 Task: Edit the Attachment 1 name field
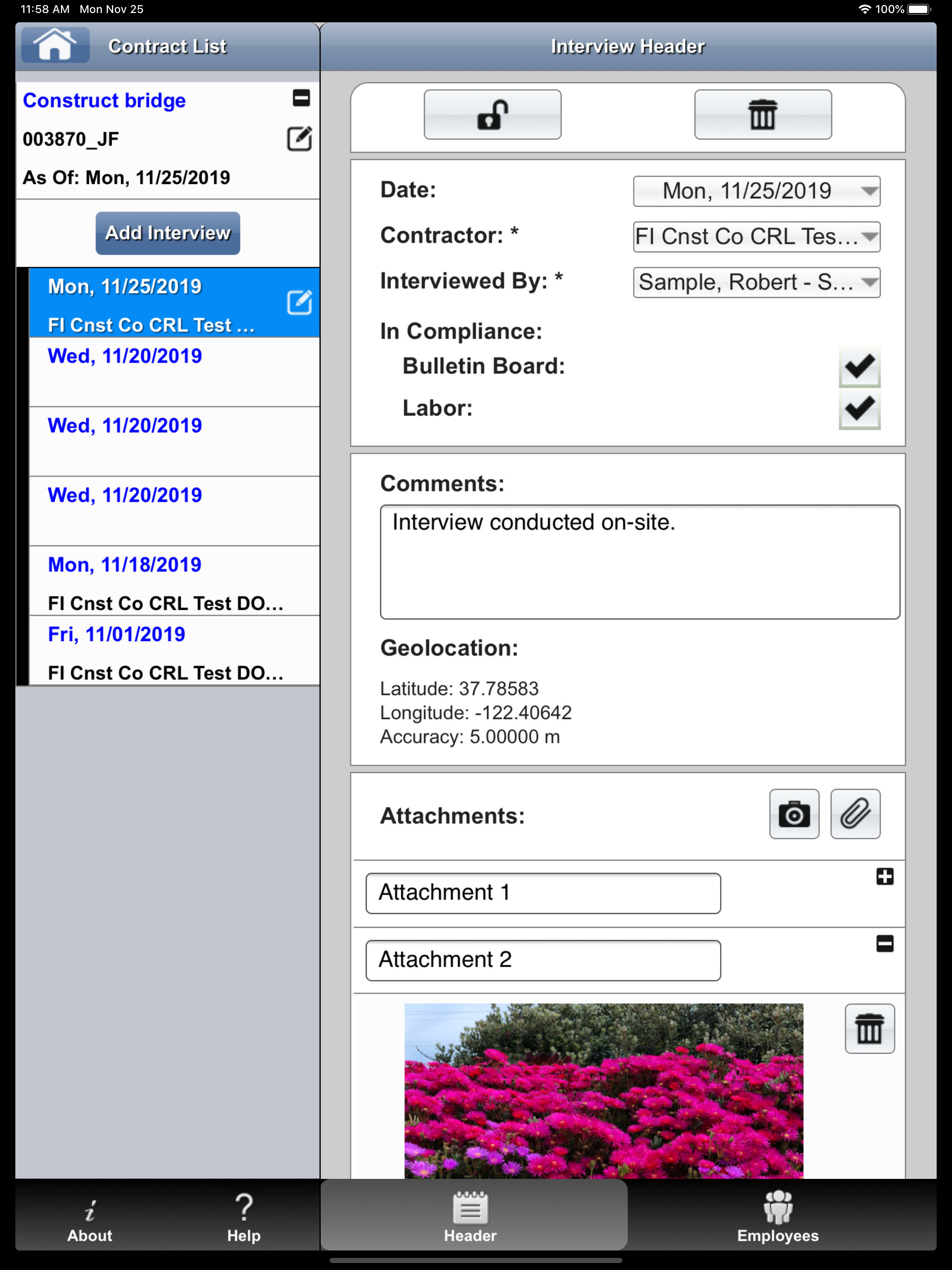(x=543, y=893)
